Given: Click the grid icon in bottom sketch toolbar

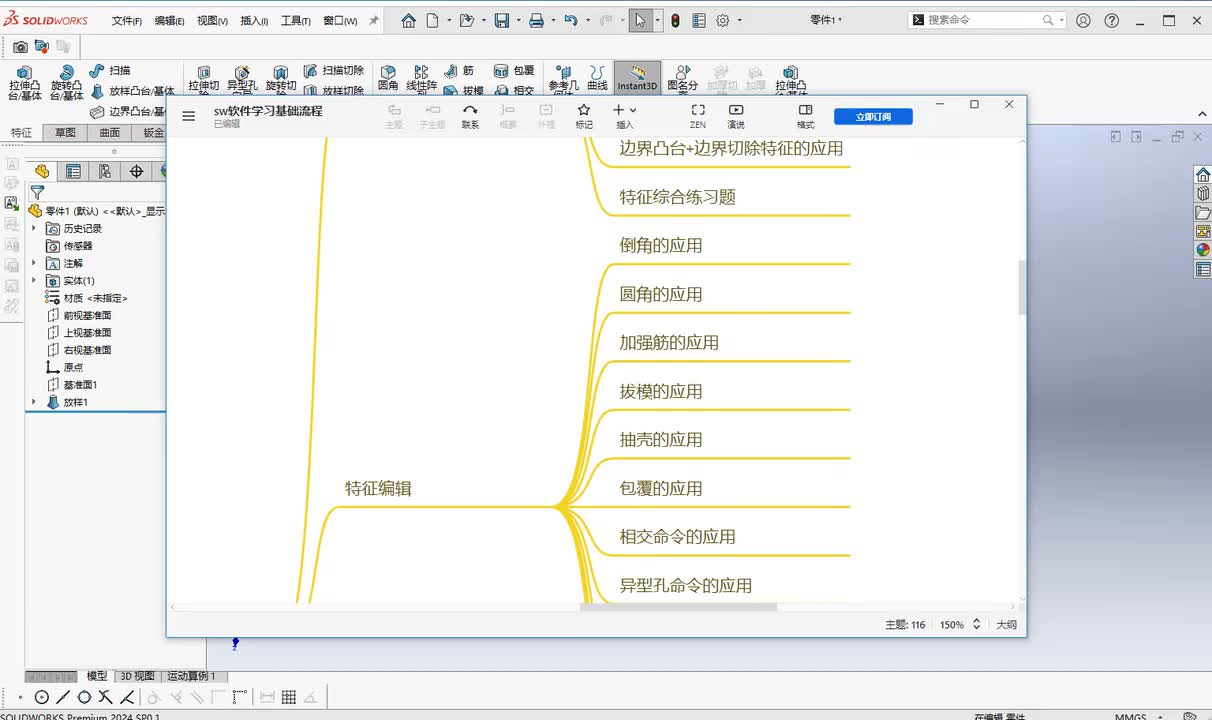Looking at the screenshot, I should [289, 697].
